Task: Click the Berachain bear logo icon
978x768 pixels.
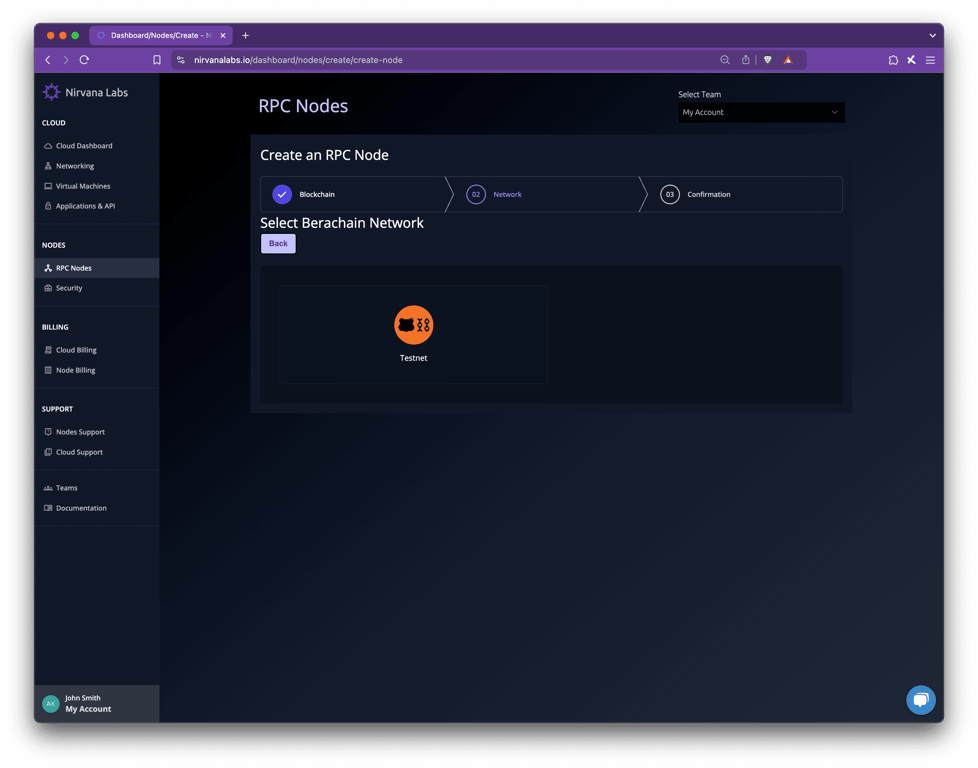Action: [x=414, y=325]
